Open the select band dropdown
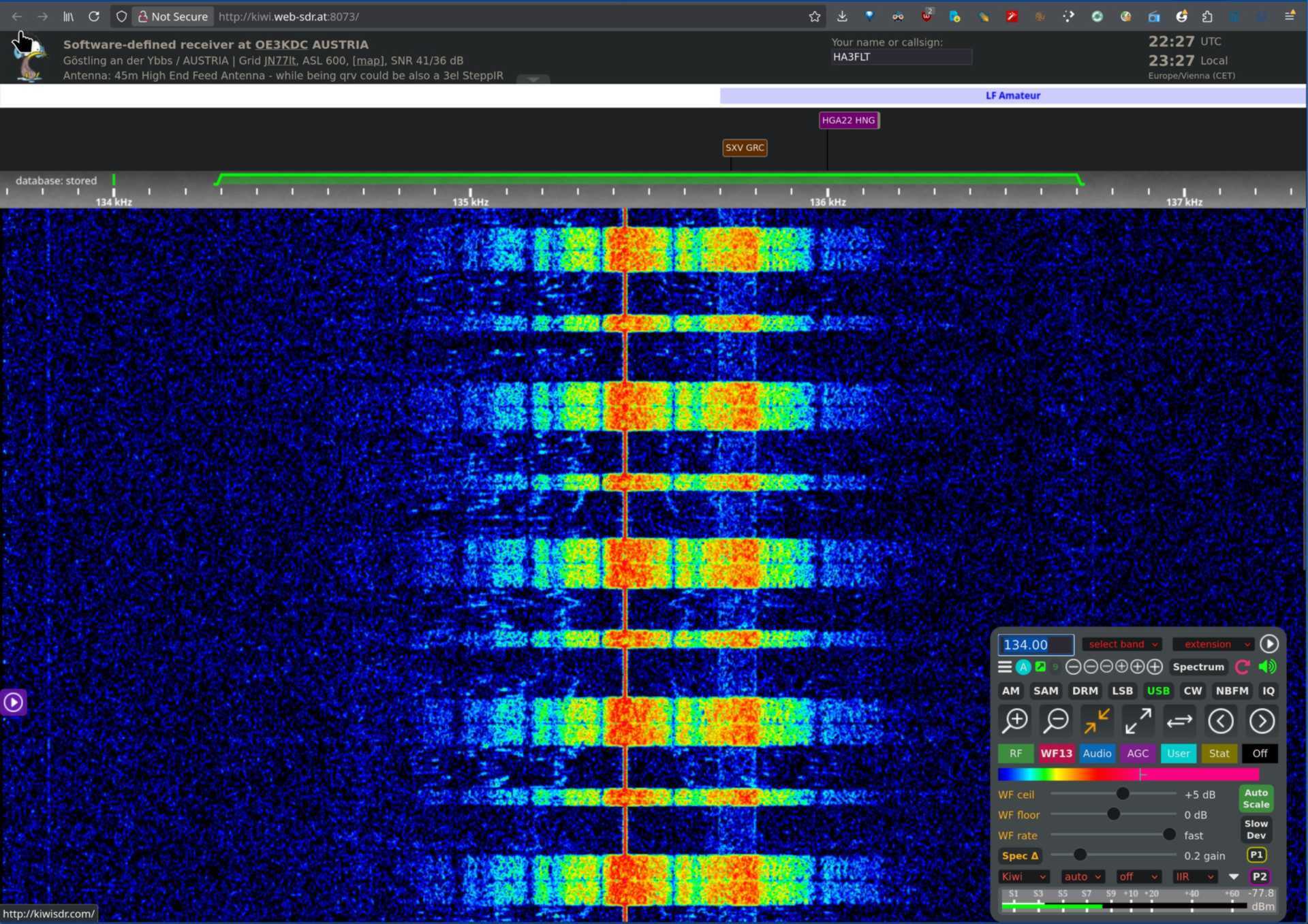1308x924 pixels. (1122, 644)
